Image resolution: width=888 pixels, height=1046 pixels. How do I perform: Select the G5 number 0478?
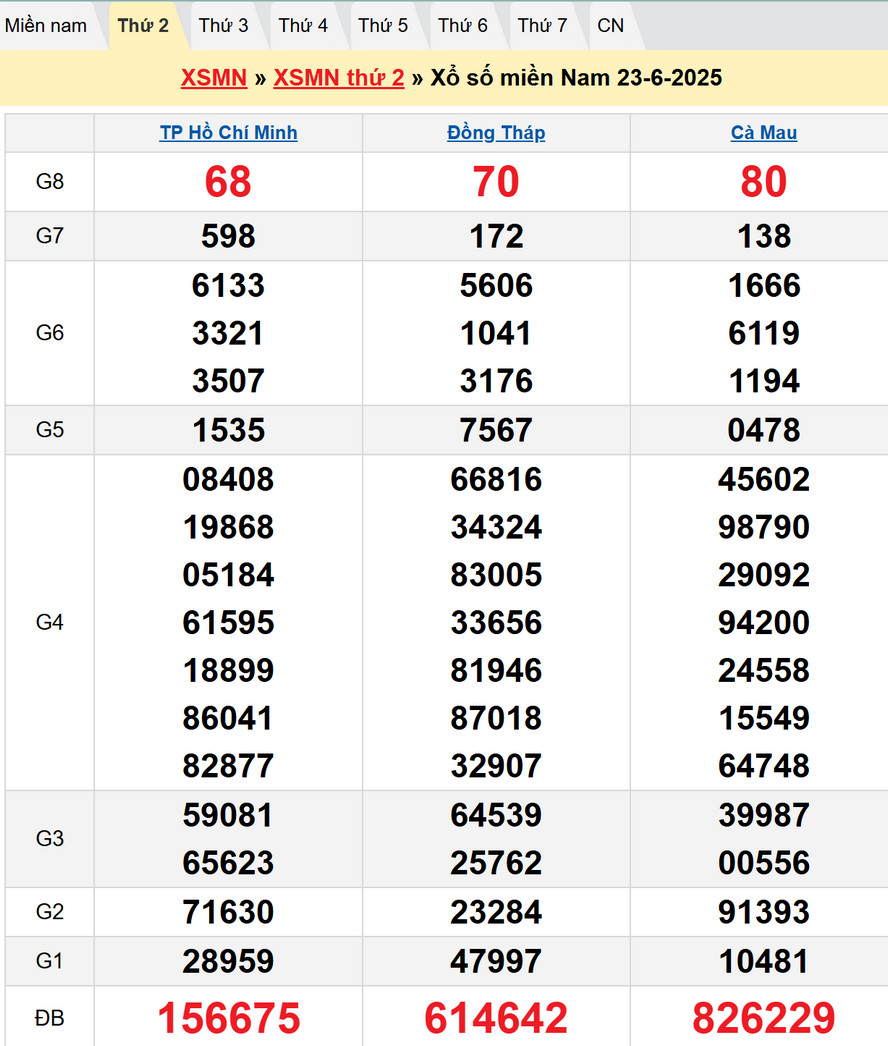(x=764, y=430)
